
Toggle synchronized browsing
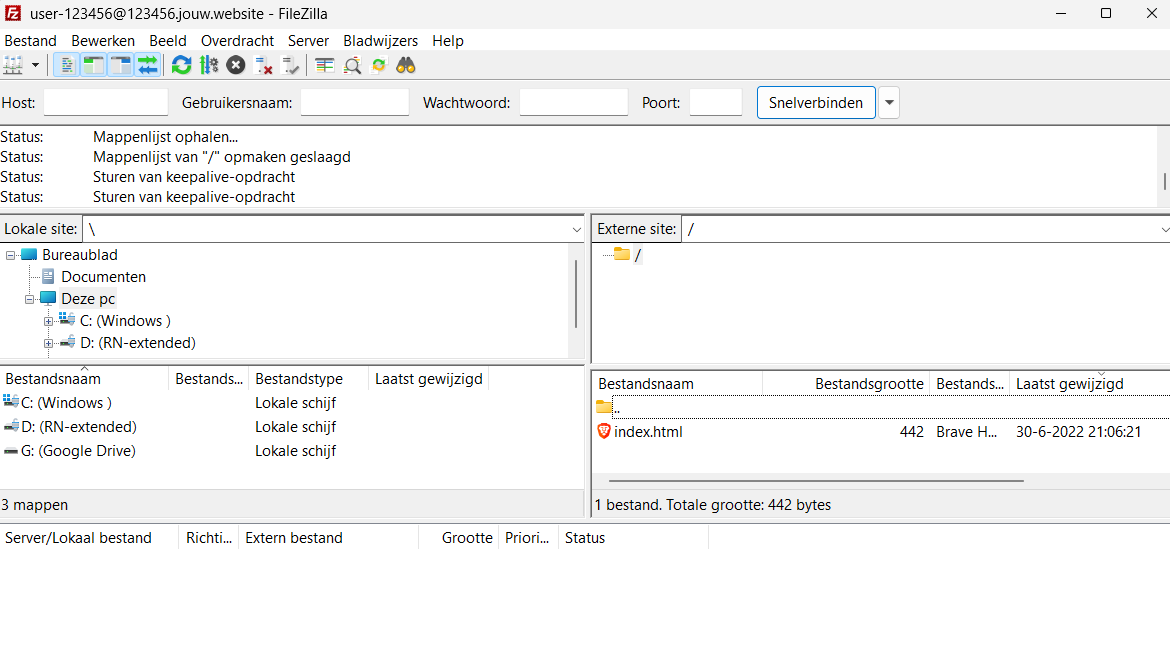[x=379, y=66]
